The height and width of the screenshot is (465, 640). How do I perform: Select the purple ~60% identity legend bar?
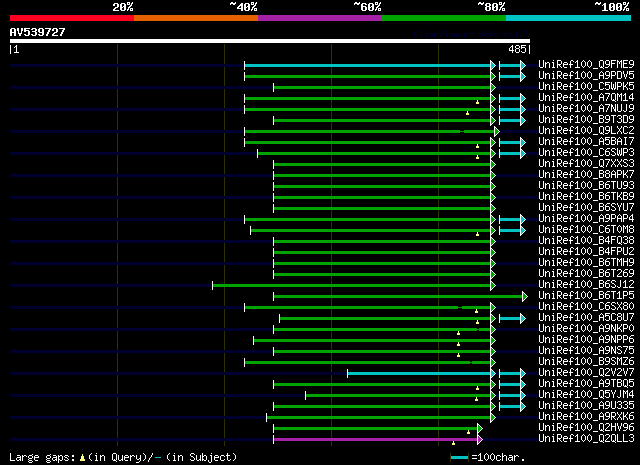click(320, 18)
